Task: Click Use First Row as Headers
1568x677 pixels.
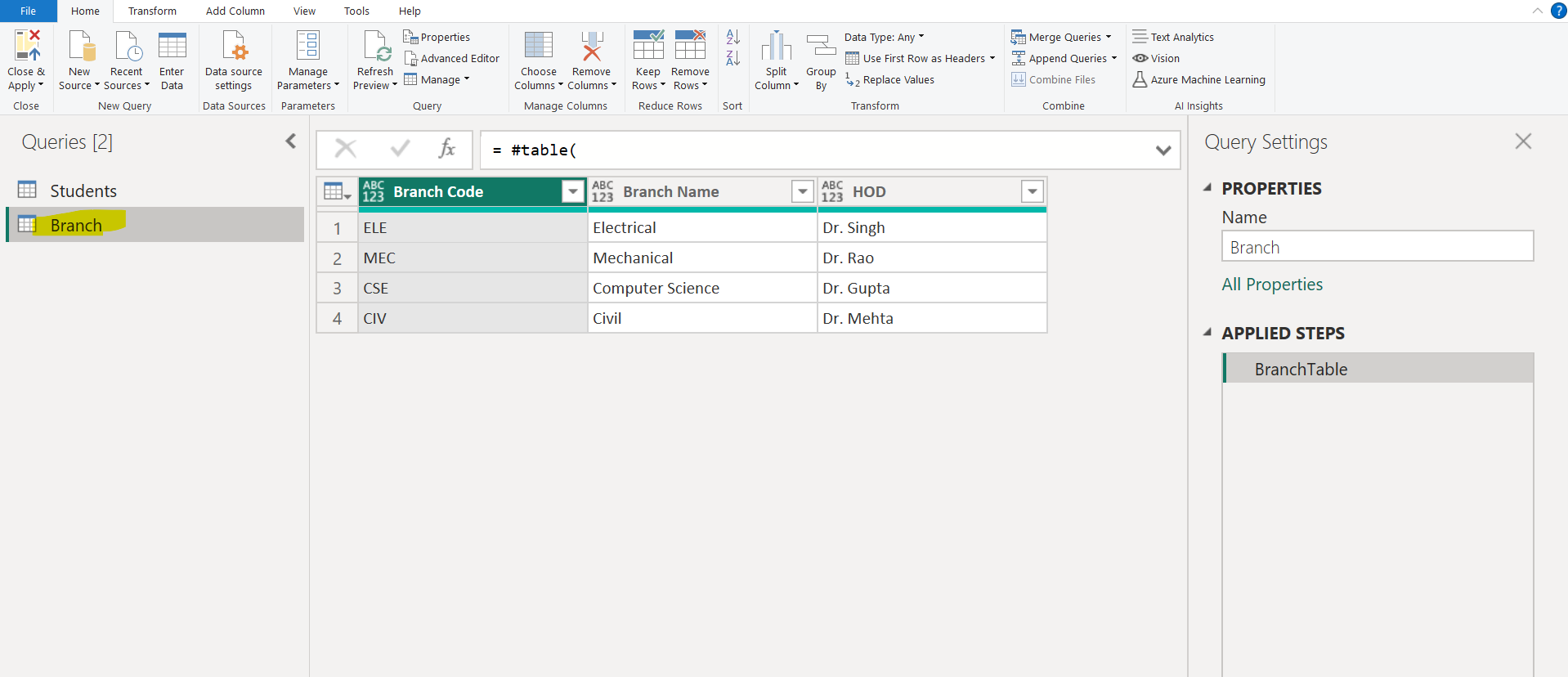Action: (923, 58)
